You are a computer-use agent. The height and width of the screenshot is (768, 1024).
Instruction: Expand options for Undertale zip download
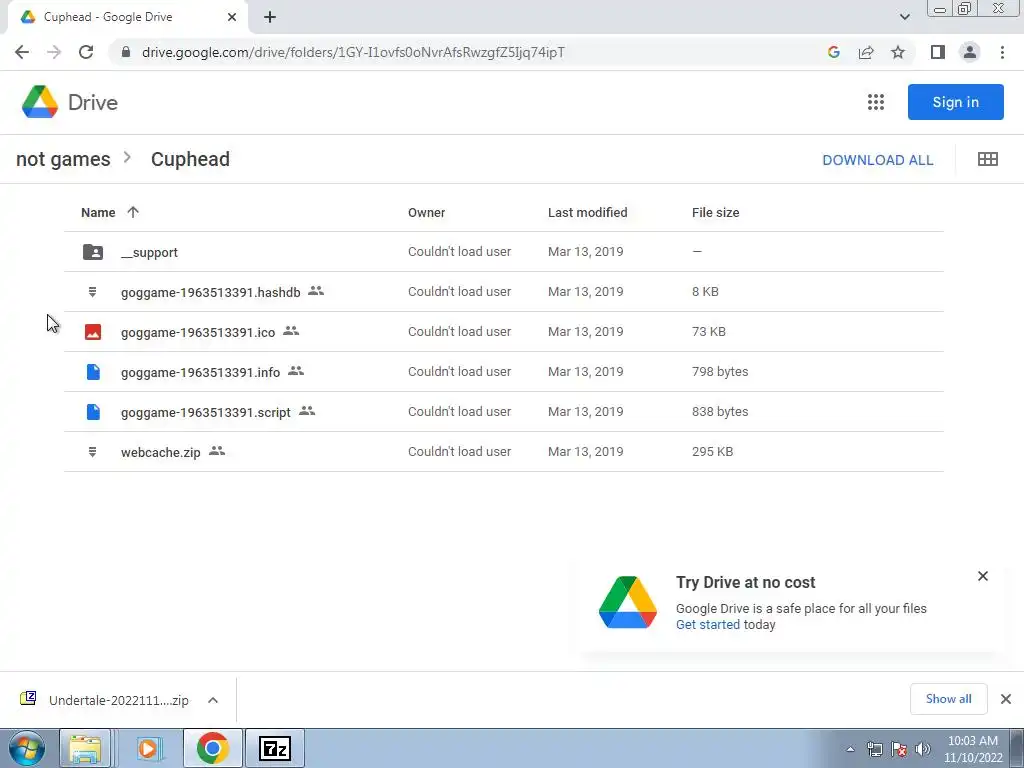point(213,700)
